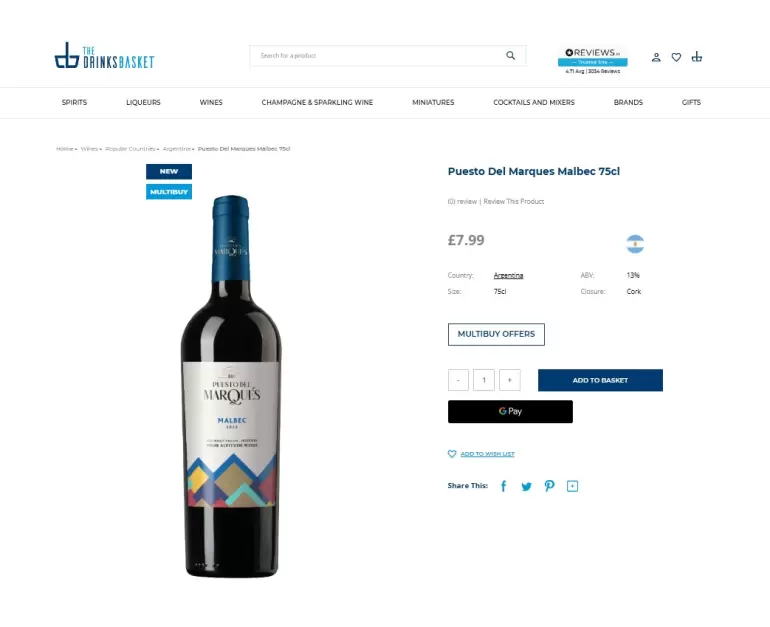Increase quantity with plus button
Viewport: 770px width, 627px height.
(510, 380)
